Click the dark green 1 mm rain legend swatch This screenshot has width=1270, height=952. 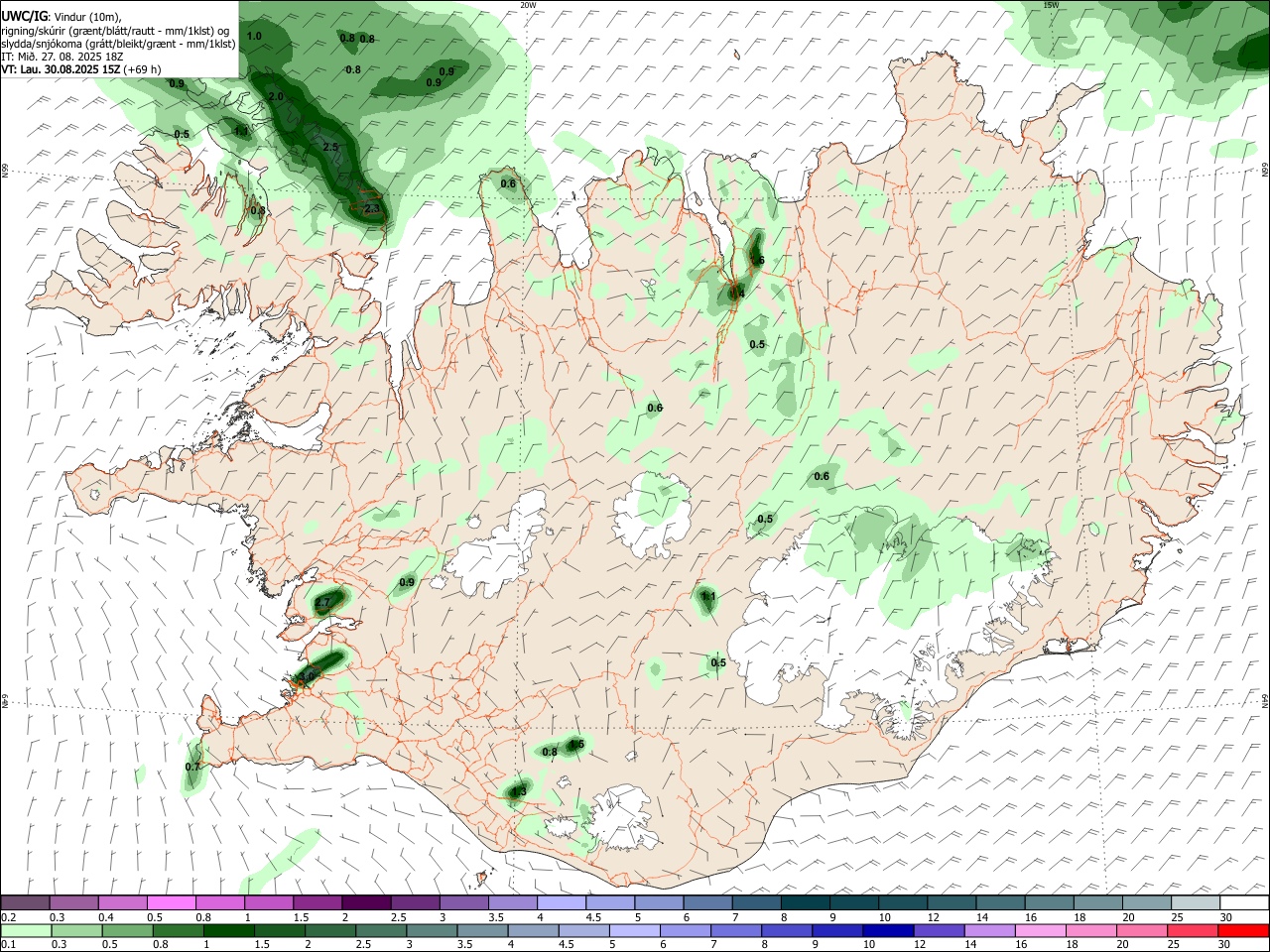(x=228, y=931)
